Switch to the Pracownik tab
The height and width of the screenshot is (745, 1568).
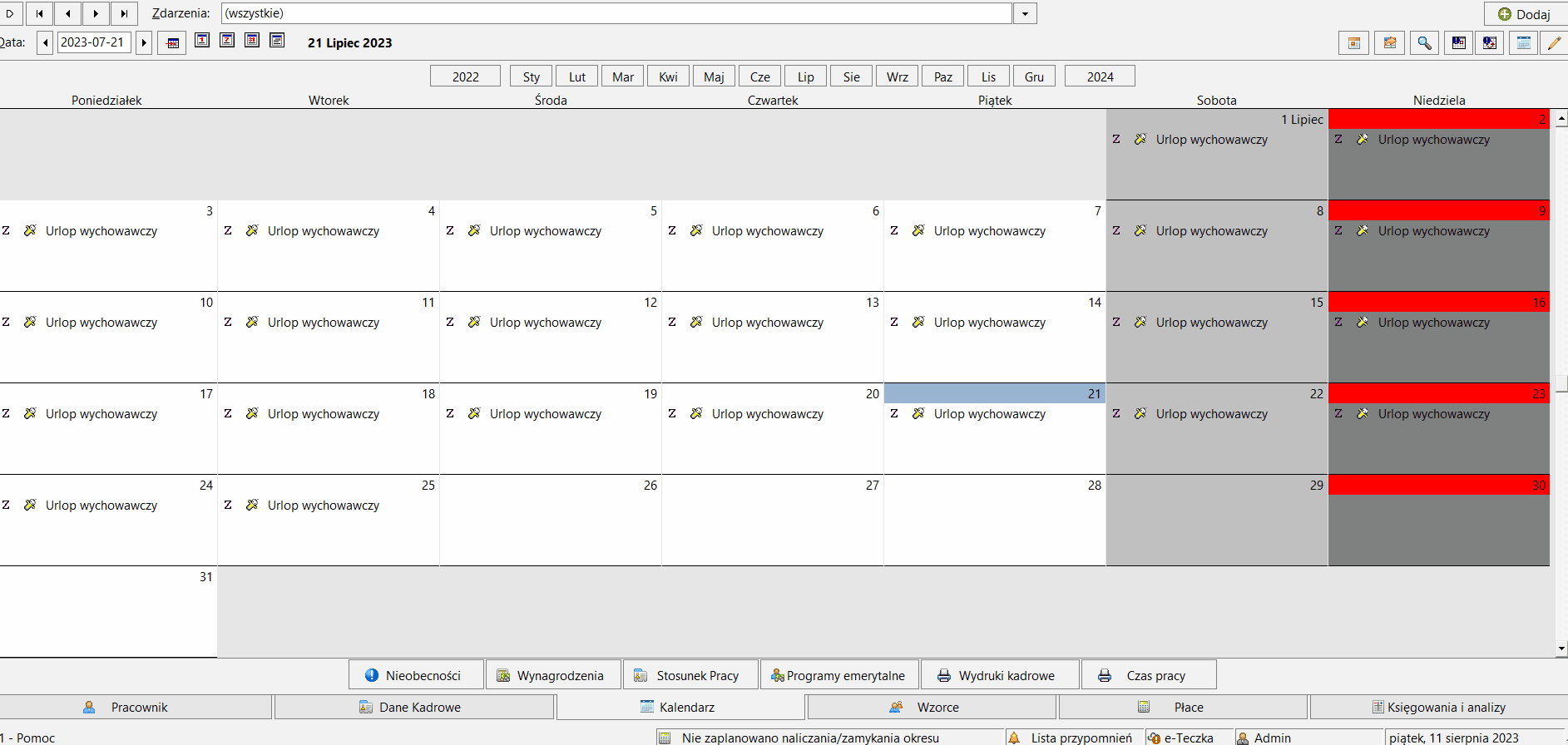pos(136,707)
